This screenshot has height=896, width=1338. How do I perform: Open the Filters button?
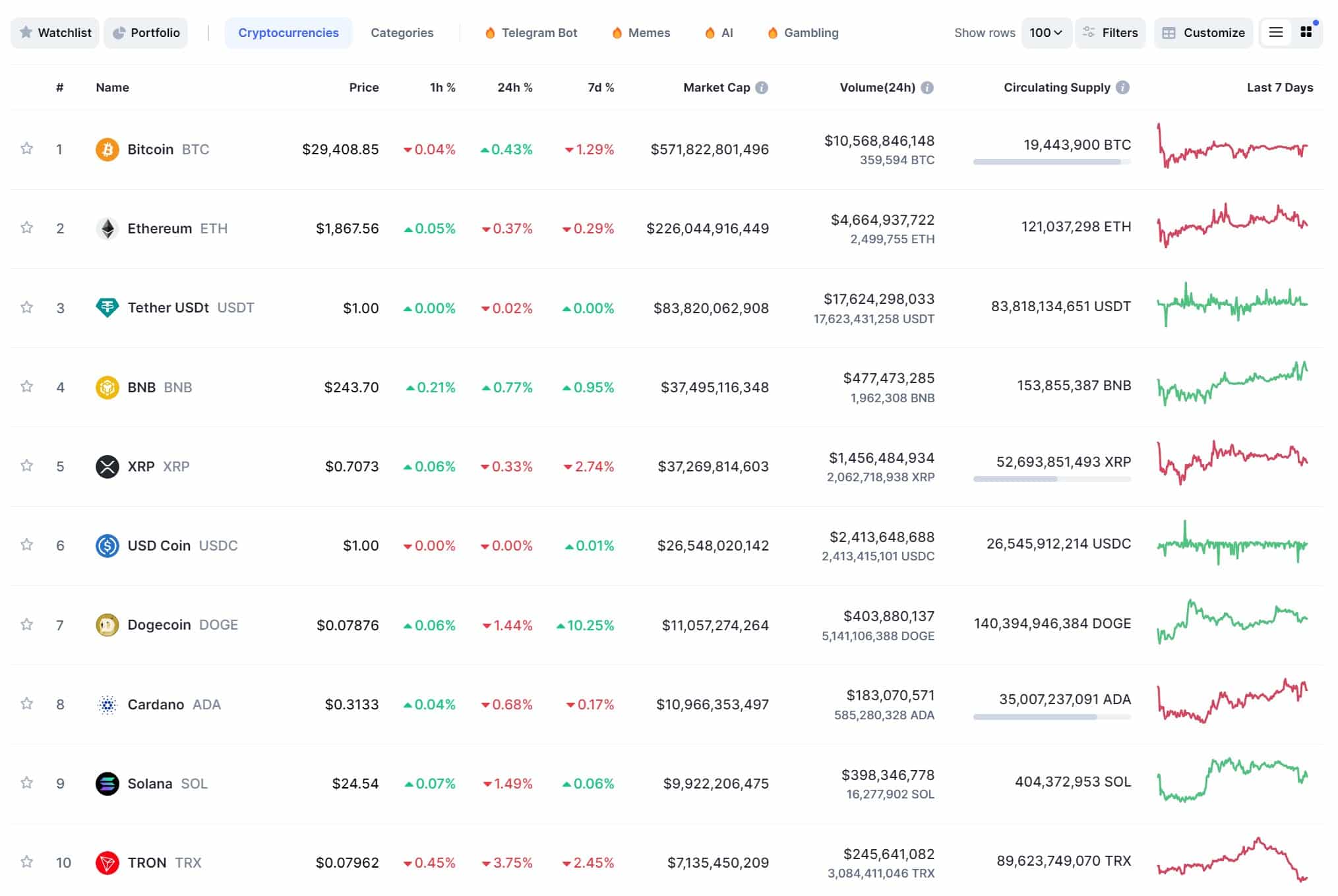click(1110, 33)
